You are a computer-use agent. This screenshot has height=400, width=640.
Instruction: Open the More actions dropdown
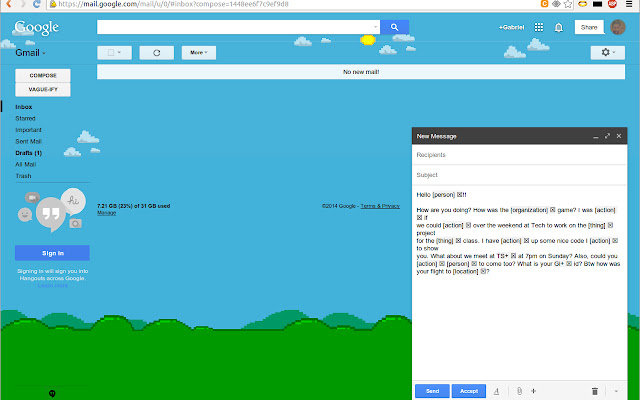(199, 53)
